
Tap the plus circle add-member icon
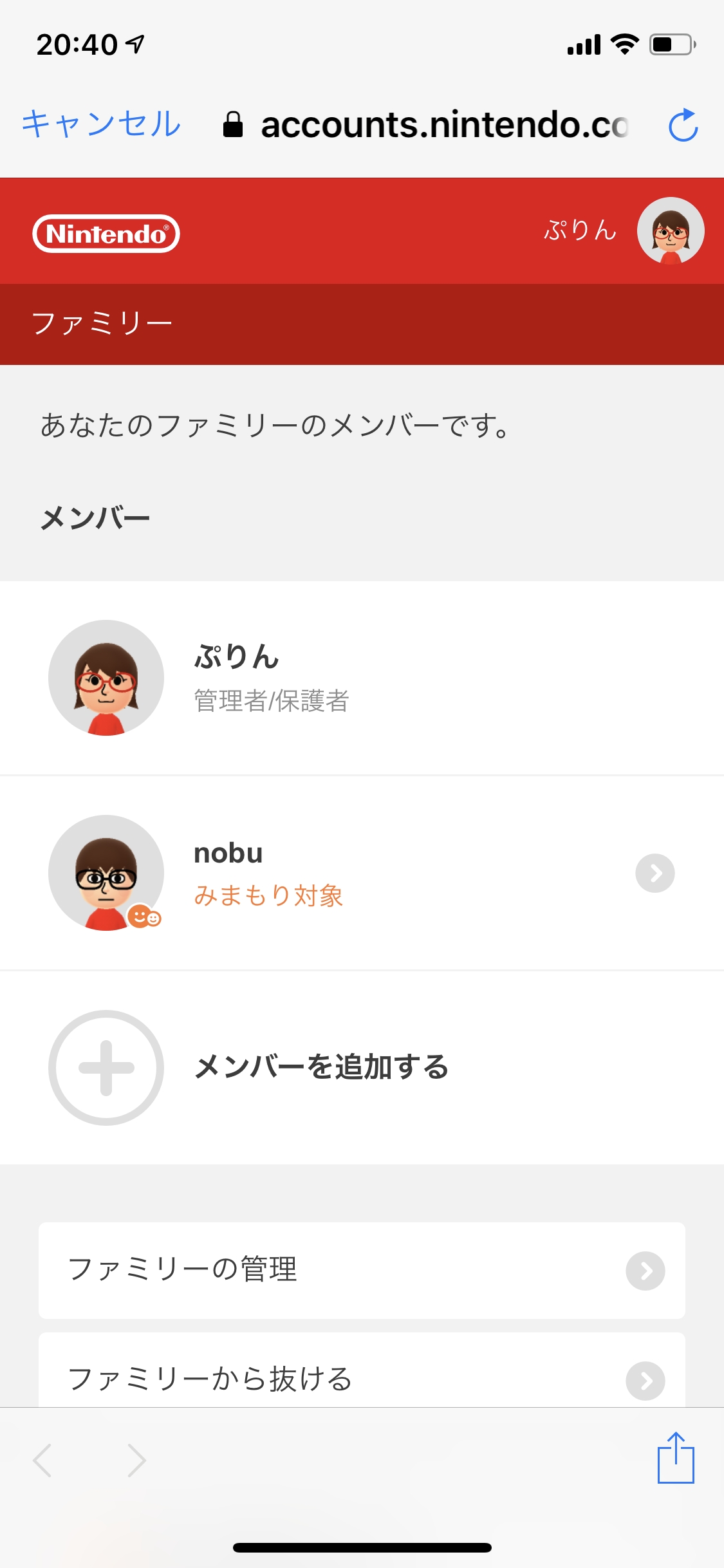(106, 1067)
